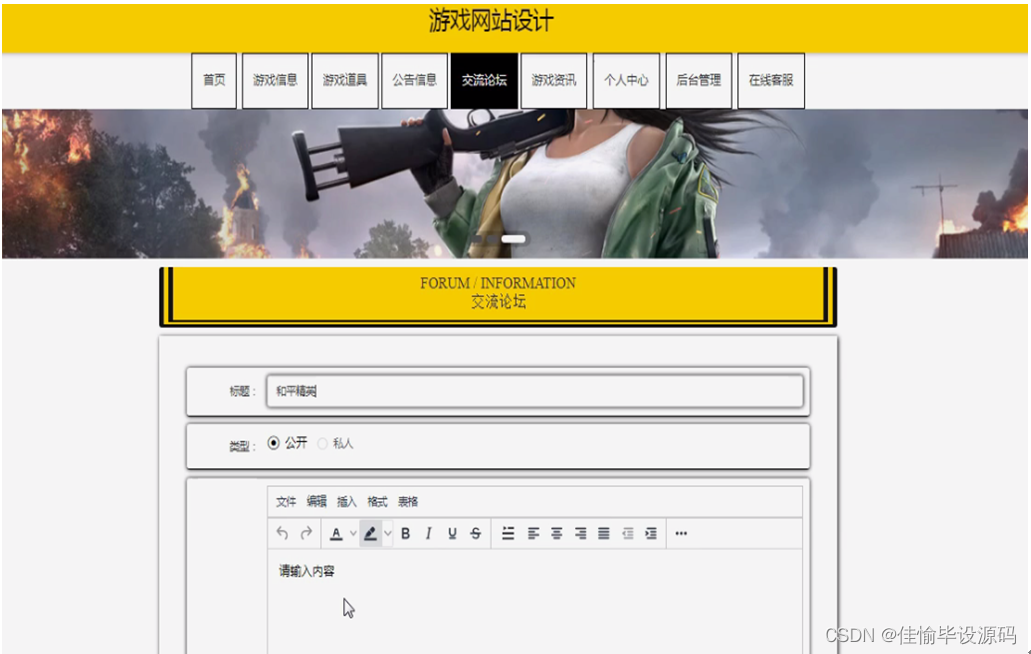Apply background highlight color with marker icon
Viewport: 1031px width, 654px height.
tap(370, 533)
